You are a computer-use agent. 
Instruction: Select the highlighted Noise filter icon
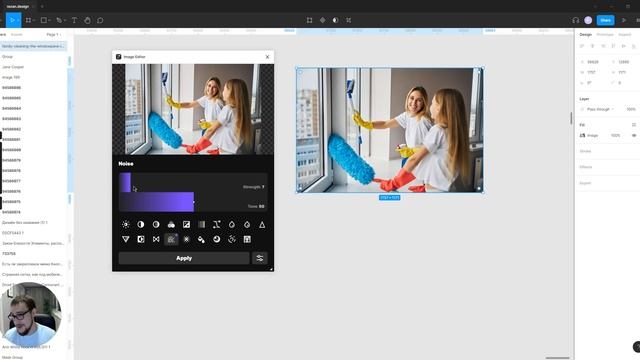click(171, 239)
